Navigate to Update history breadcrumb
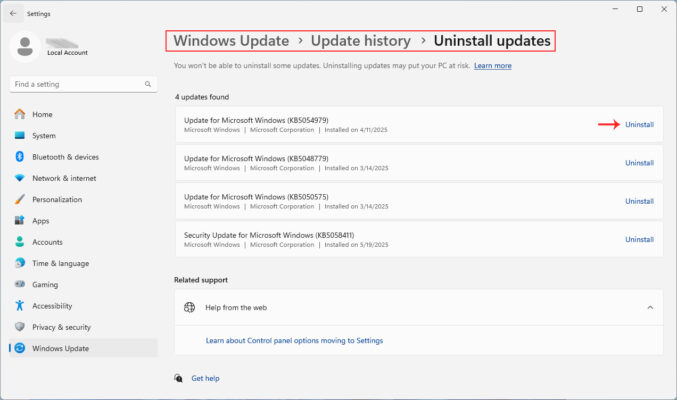Viewport: 677px width, 400px height. [361, 41]
